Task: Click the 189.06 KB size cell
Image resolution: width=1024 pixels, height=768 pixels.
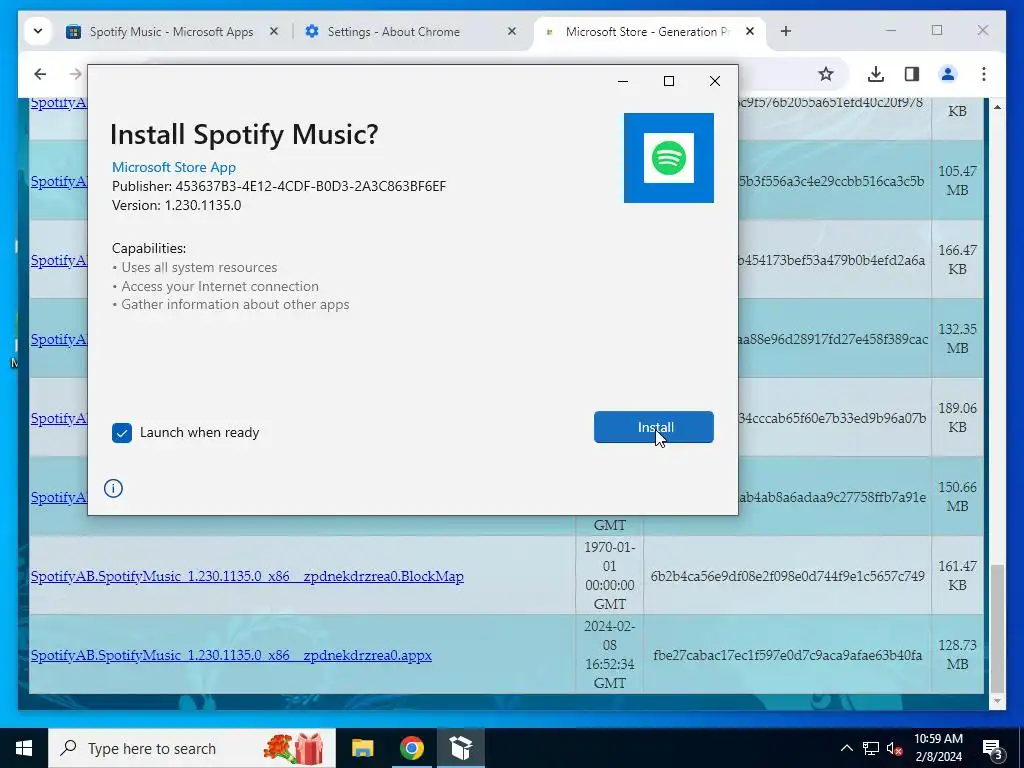Action: coord(957,417)
